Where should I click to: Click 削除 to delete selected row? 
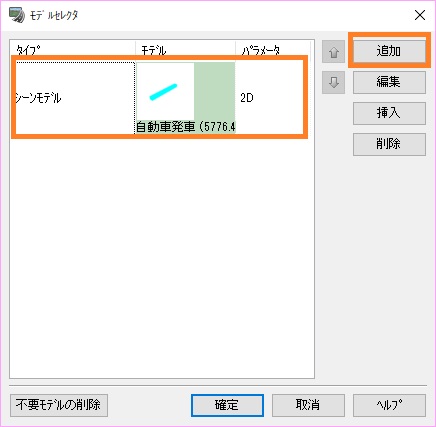(389, 144)
